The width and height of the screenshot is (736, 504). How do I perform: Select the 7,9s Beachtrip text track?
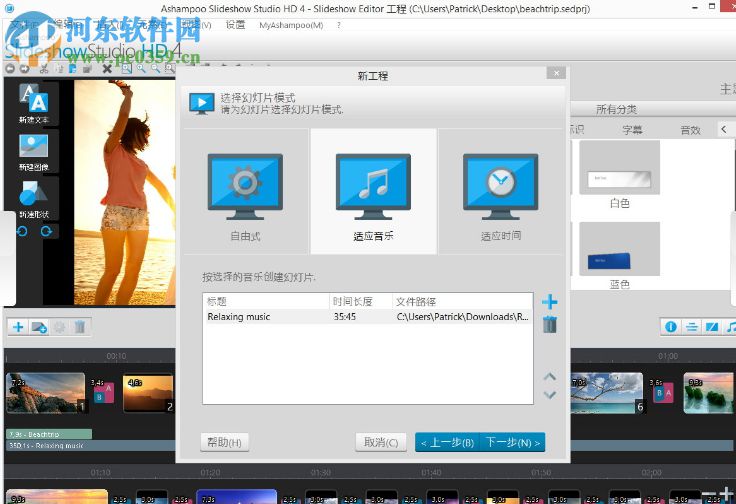pyautogui.click(x=49, y=434)
